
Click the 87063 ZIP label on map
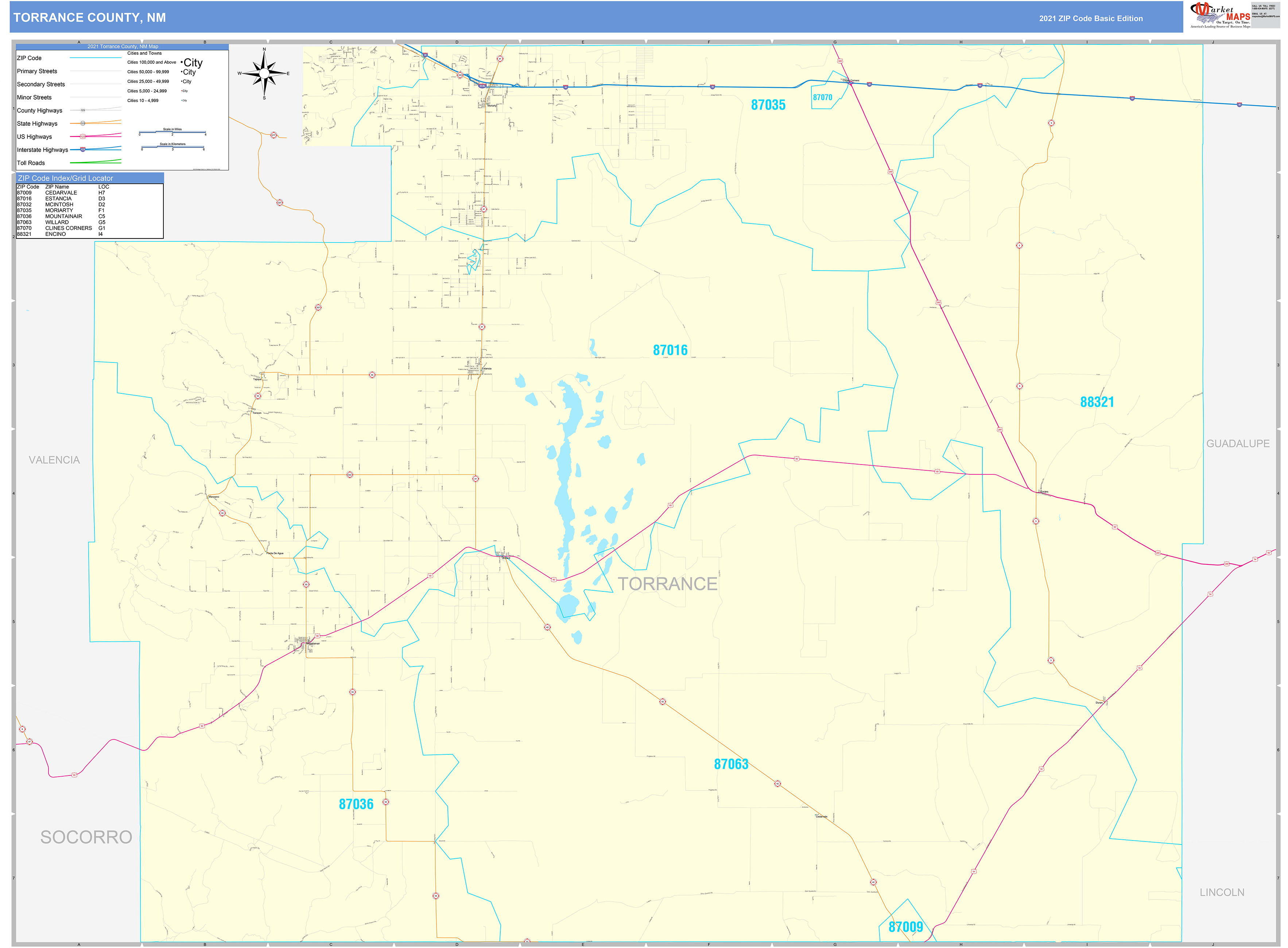tap(731, 764)
